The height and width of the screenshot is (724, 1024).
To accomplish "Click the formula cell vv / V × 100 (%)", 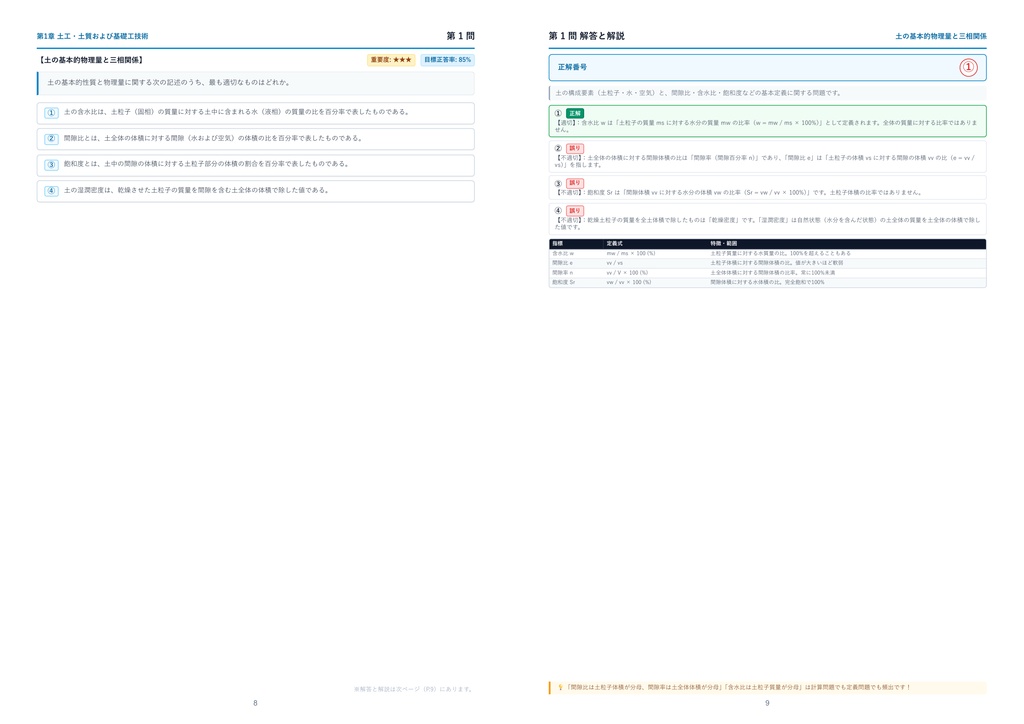I will [x=627, y=273].
